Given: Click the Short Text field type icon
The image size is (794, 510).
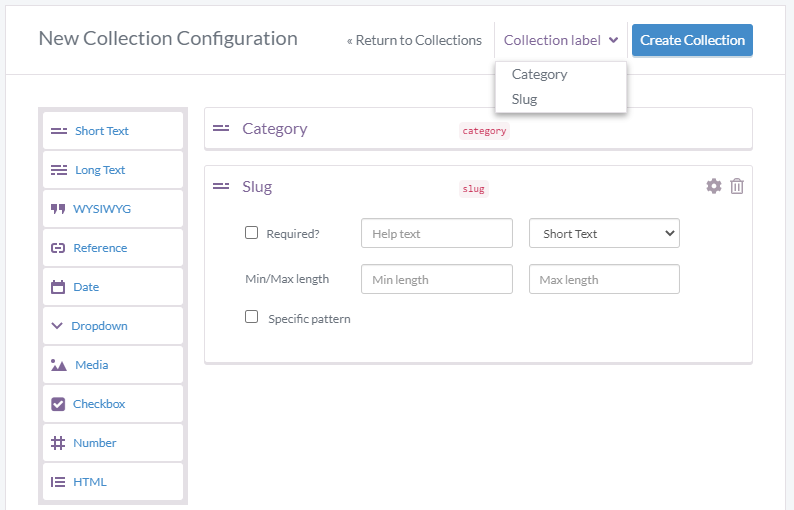Looking at the screenshot, I should 59,131.
